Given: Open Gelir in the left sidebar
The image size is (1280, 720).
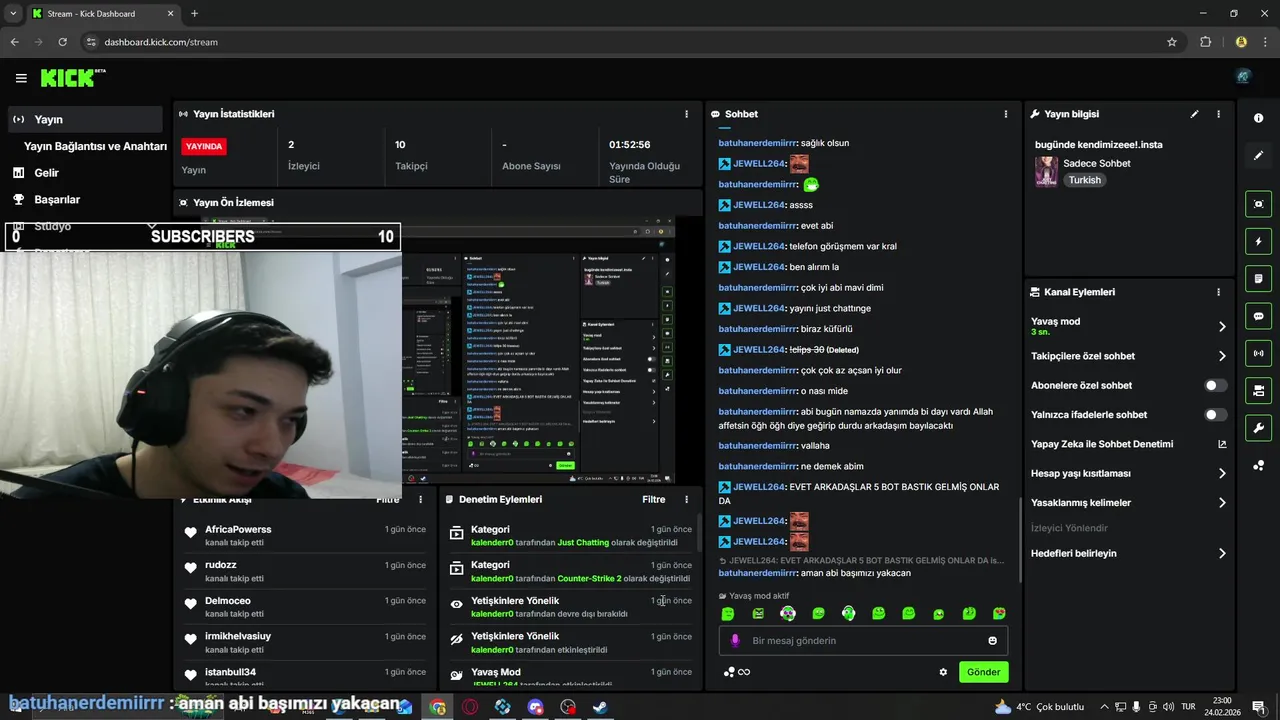Looking at the screenshot, I should (x=46, y=173).
